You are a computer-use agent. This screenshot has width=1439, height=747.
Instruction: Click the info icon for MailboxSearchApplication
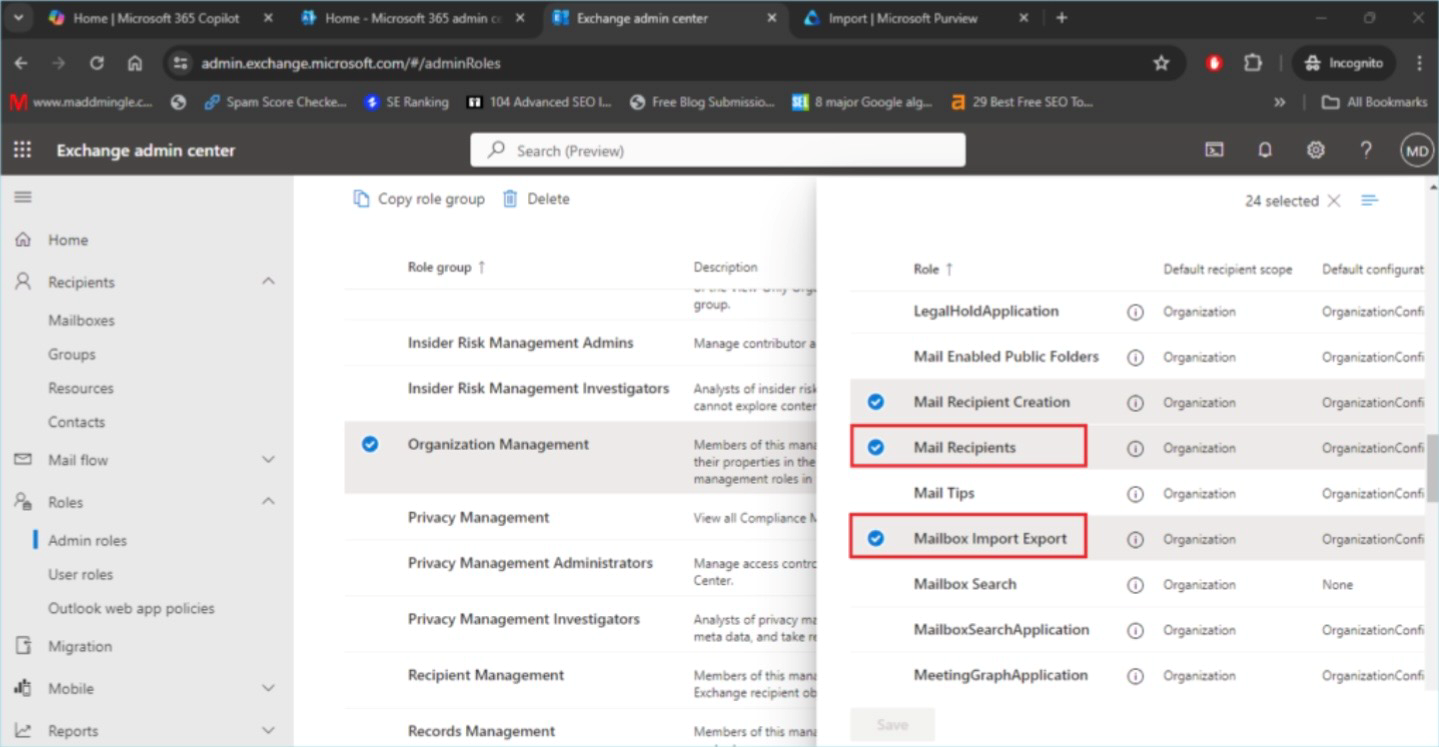[x=1135, y=630]
